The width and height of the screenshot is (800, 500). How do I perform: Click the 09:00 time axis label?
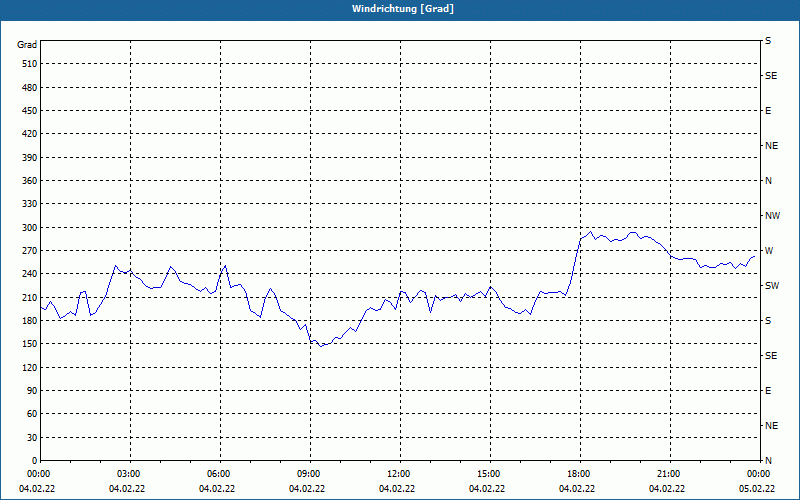(307, 474)
